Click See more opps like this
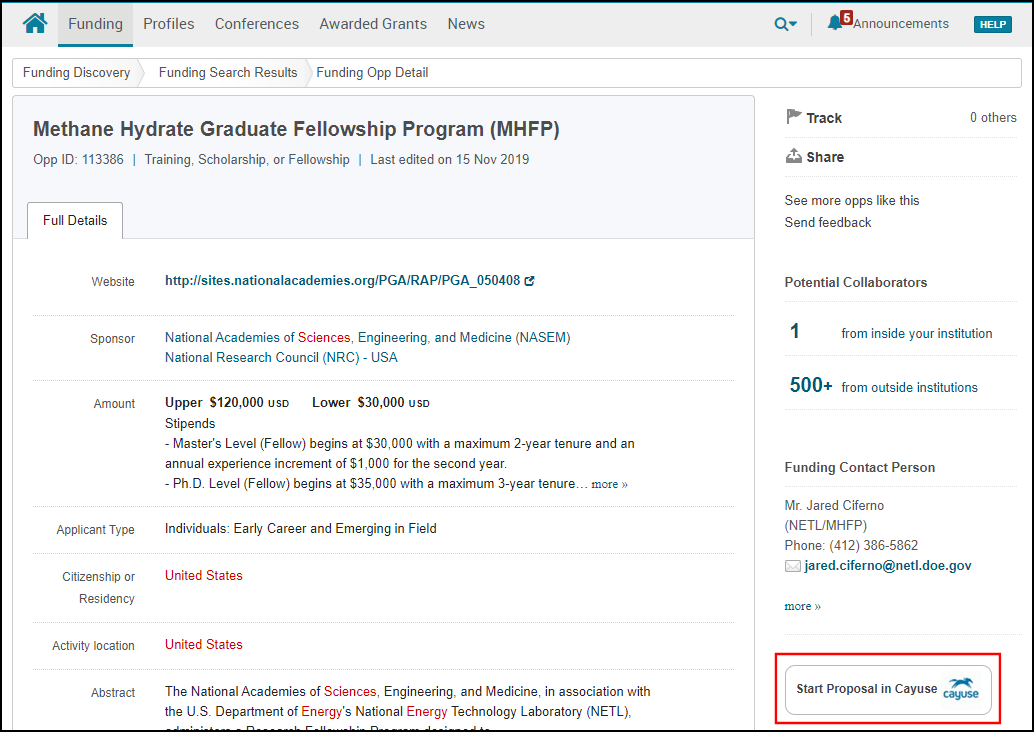1034x732 pixels. pos(851,200)
